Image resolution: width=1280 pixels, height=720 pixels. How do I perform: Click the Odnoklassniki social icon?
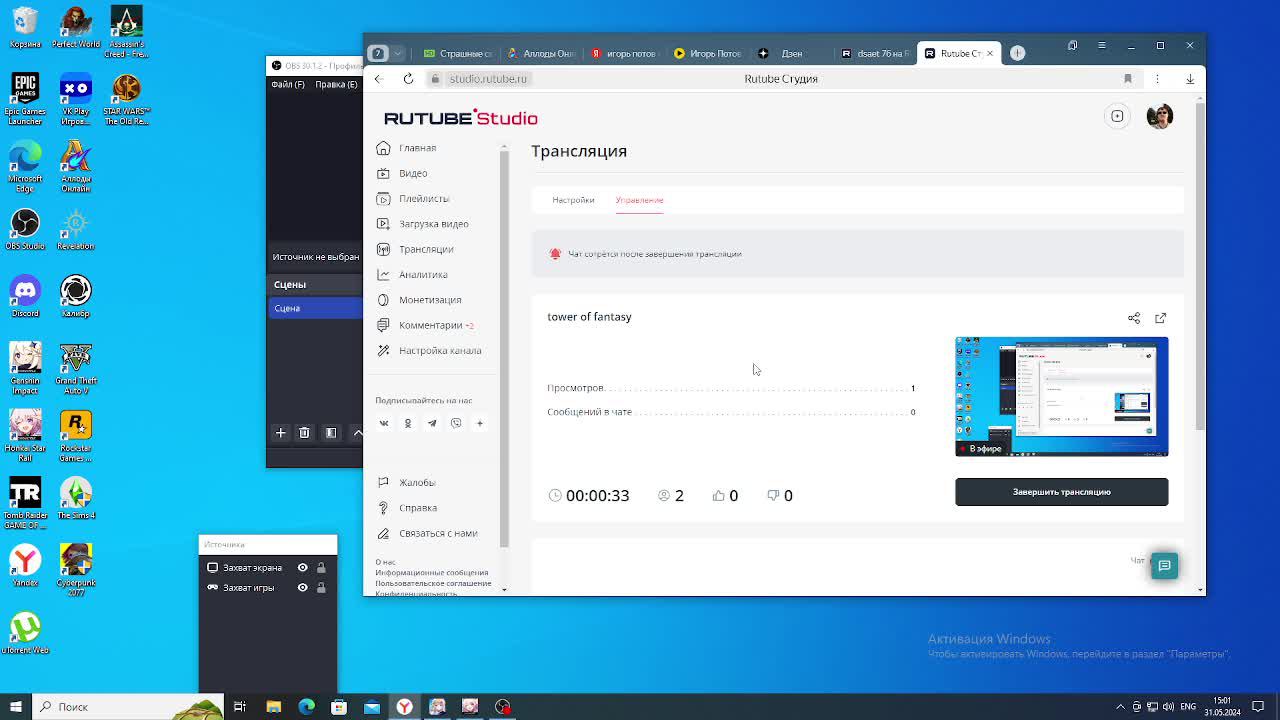[x=407, y=423]
